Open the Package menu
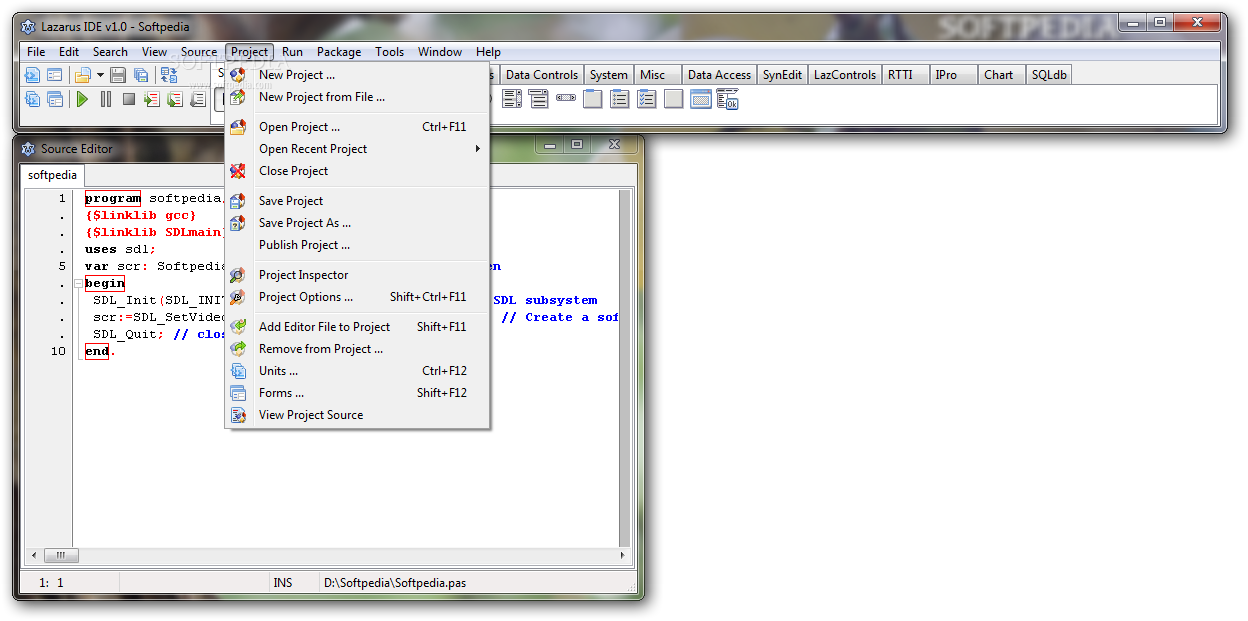 click(339, 52)
